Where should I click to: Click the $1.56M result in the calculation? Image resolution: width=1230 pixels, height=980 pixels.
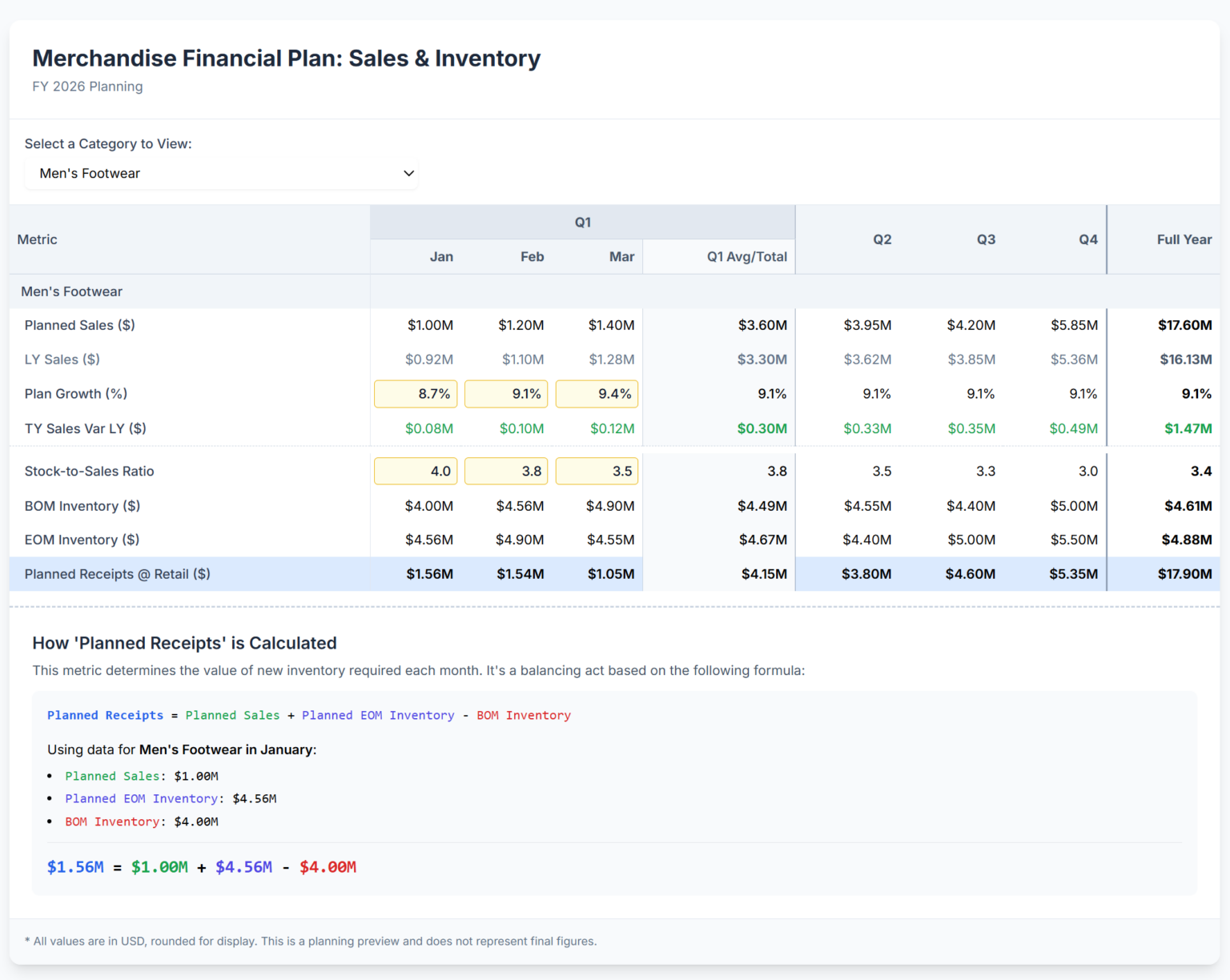click(x=74, y=867)
